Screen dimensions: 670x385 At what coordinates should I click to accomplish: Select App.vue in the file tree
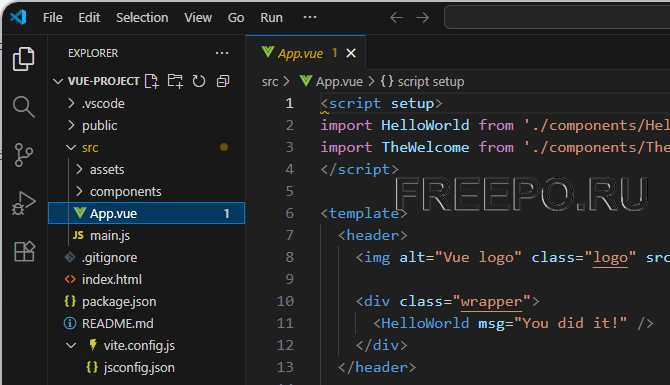click(147, 213)
